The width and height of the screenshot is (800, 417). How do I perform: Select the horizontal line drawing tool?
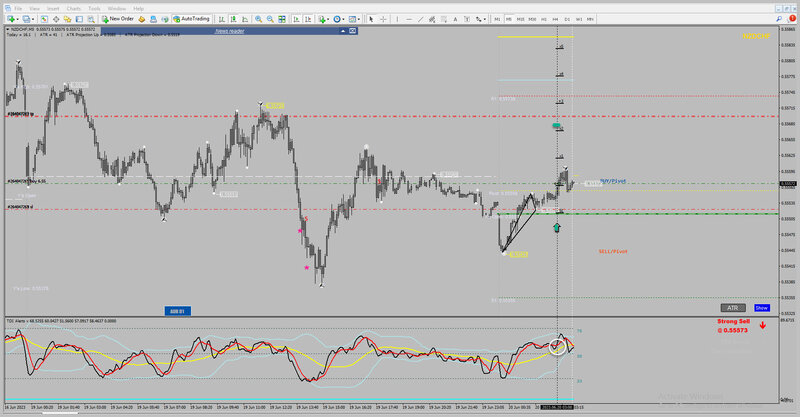coord(409,19)
